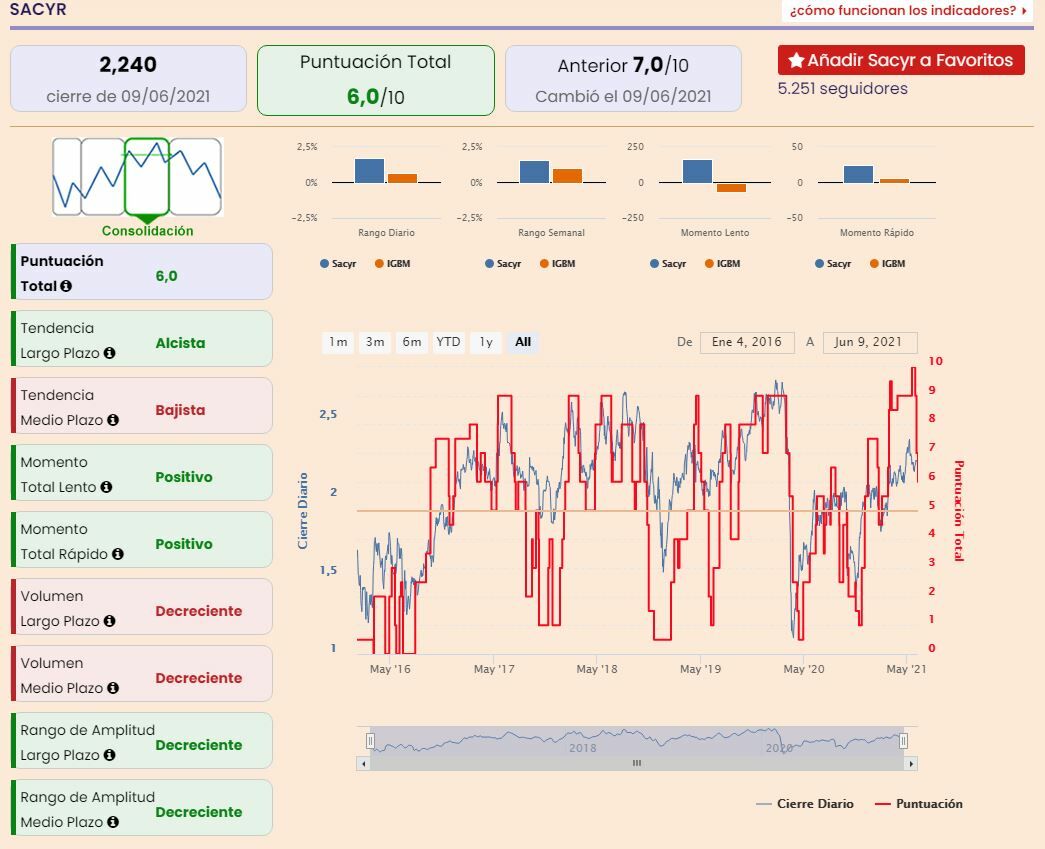Add Sacyr to favorites

click(x=901, y=60)
